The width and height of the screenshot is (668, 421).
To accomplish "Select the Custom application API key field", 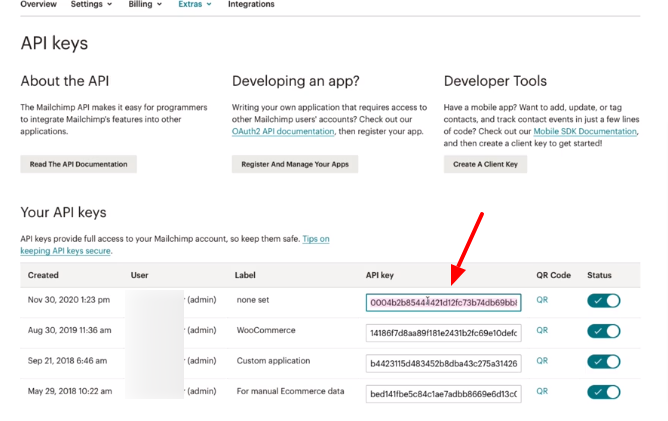I will click(443, 363).
